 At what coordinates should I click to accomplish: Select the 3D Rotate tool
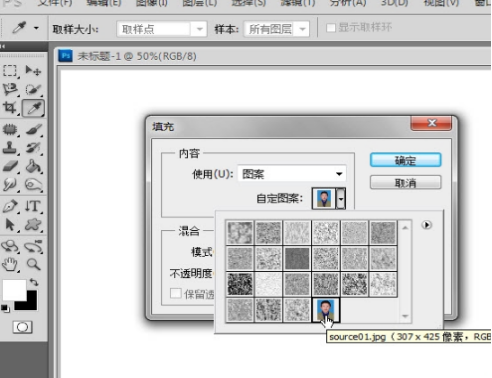pos(10,247)
